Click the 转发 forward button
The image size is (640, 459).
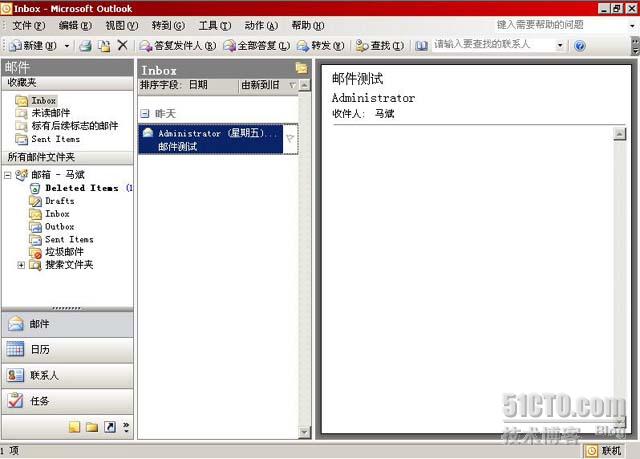coord(321,46)
